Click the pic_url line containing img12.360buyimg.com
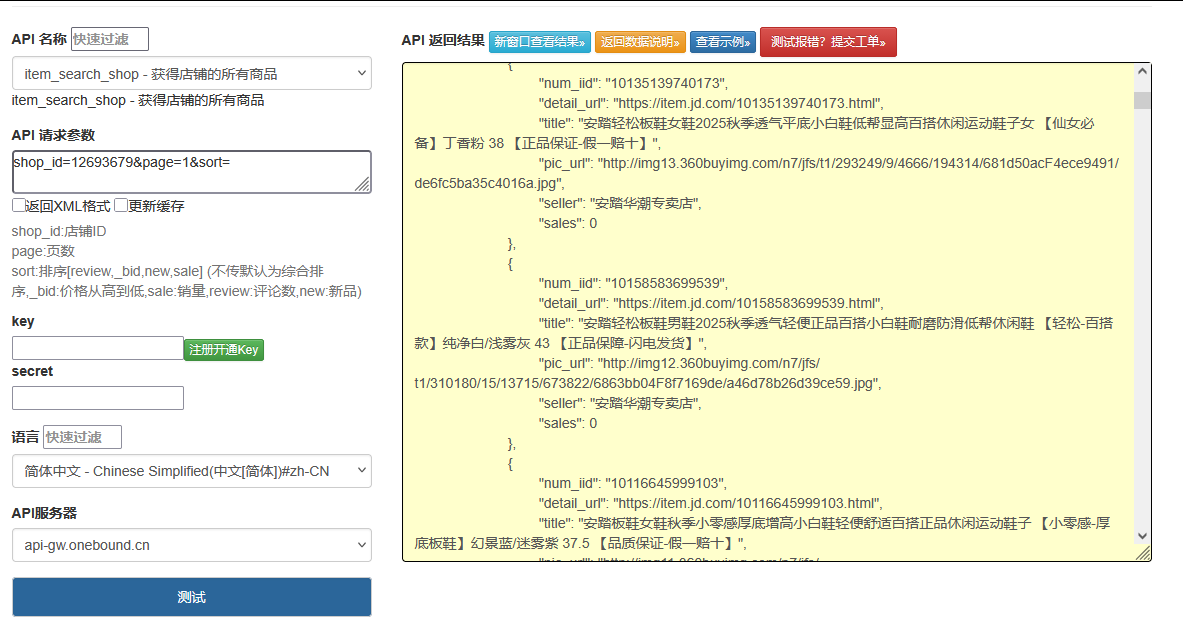This screenshot has width=1183, height=625. (x=679, y=363)
